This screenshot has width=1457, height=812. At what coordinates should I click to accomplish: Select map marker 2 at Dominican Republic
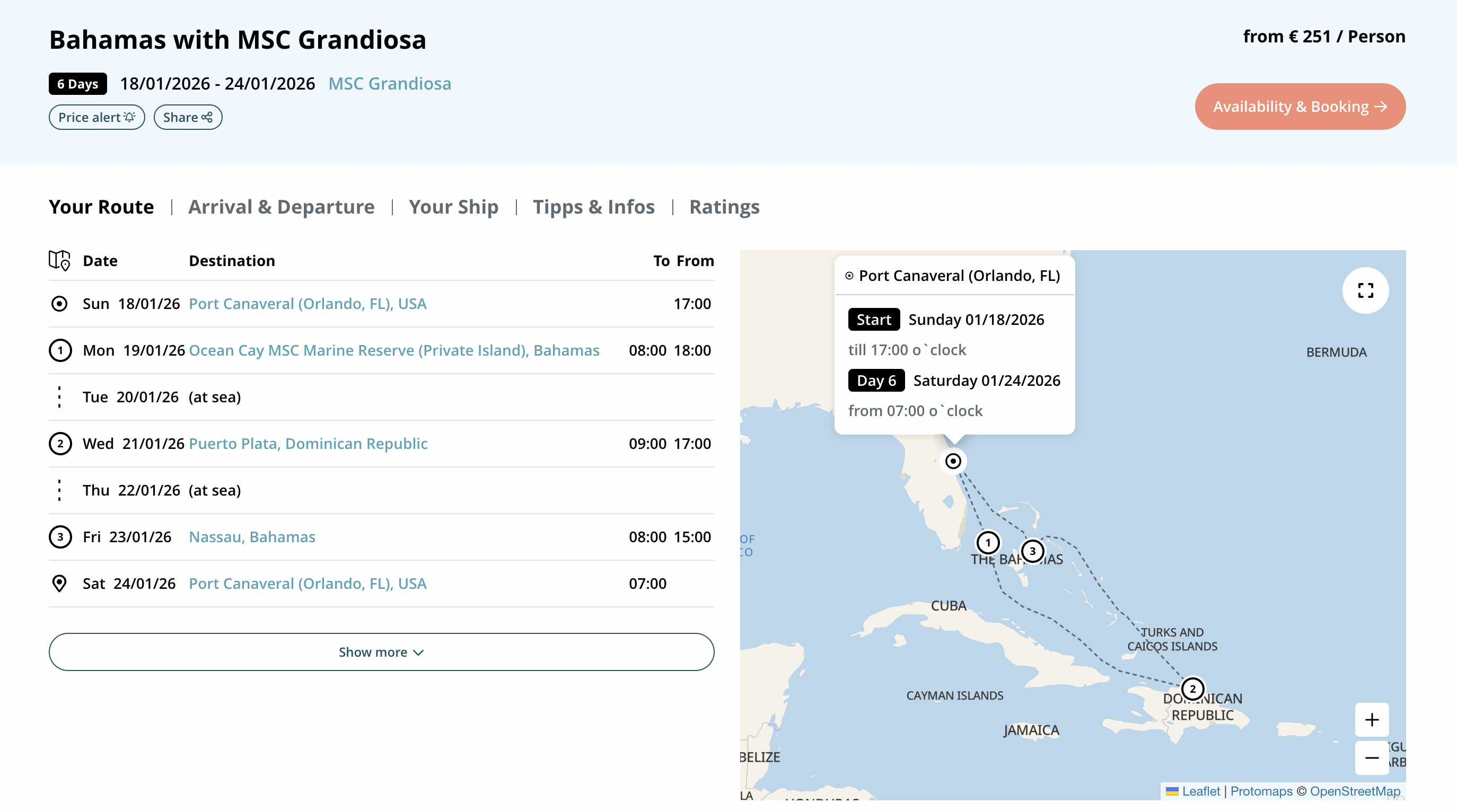[x=1192, y=689]
